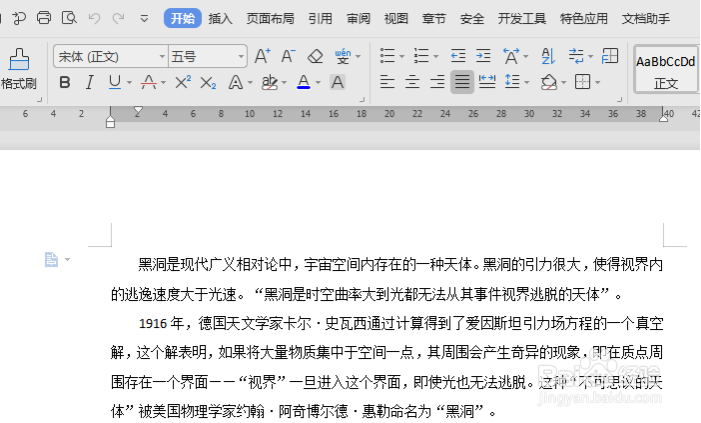
Task: Open the shading fill dropdown arrow
Action: (563, 82)
